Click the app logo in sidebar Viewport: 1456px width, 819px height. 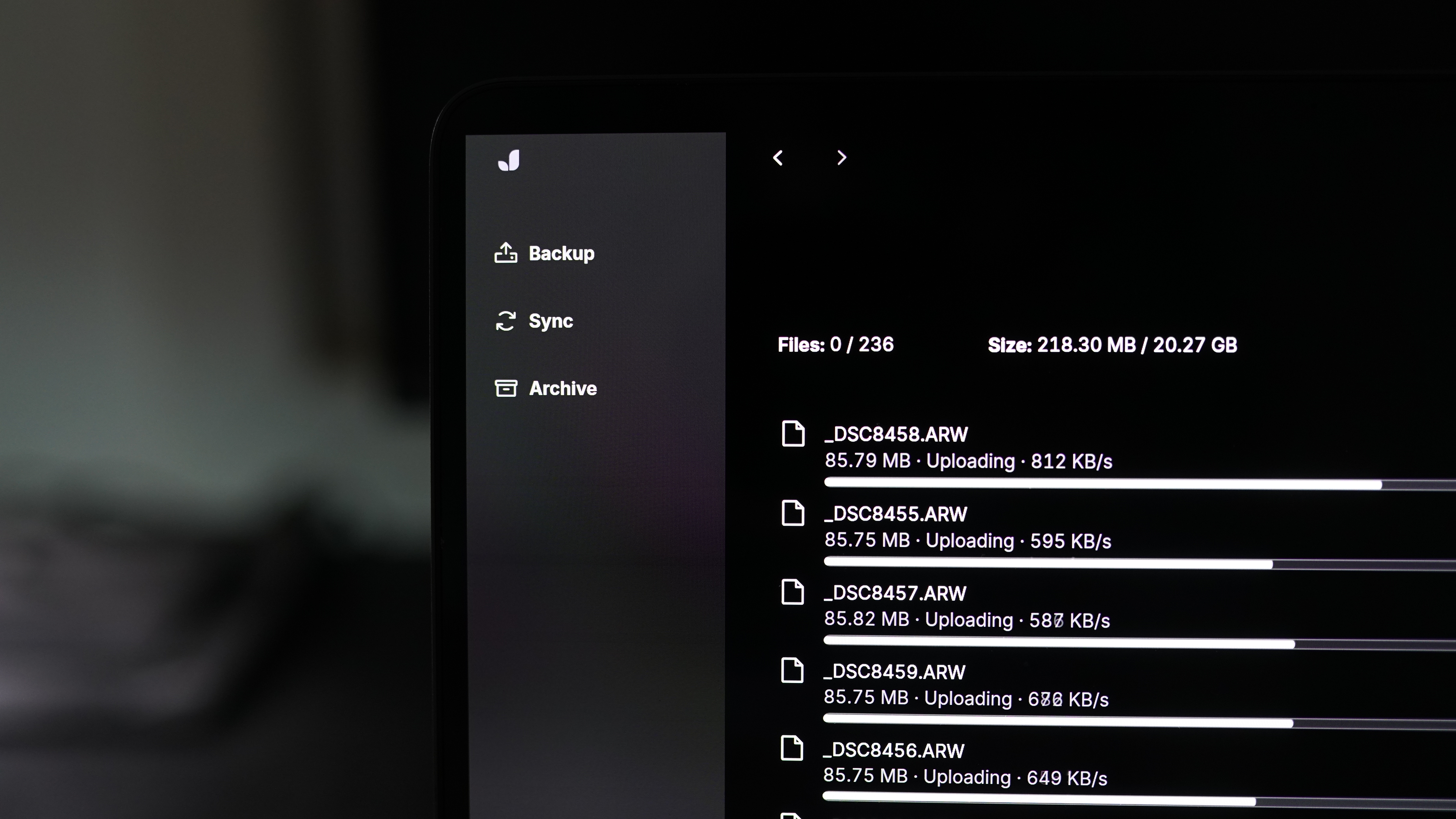pyautogui.click(x=509, y=160)
